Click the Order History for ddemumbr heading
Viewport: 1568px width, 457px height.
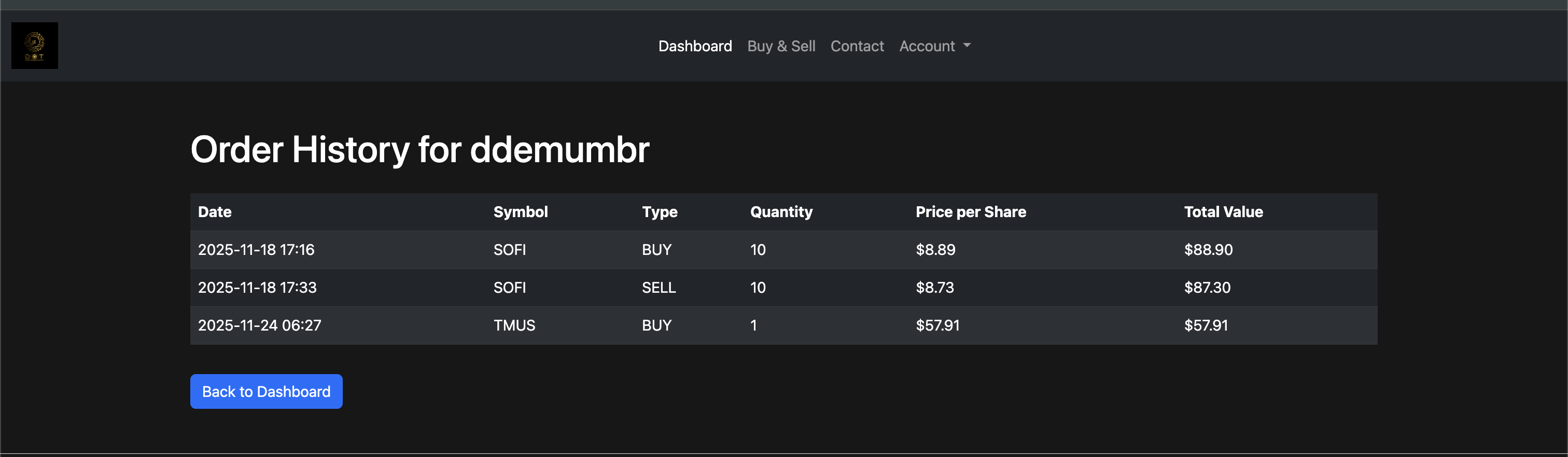click(419, 150)
